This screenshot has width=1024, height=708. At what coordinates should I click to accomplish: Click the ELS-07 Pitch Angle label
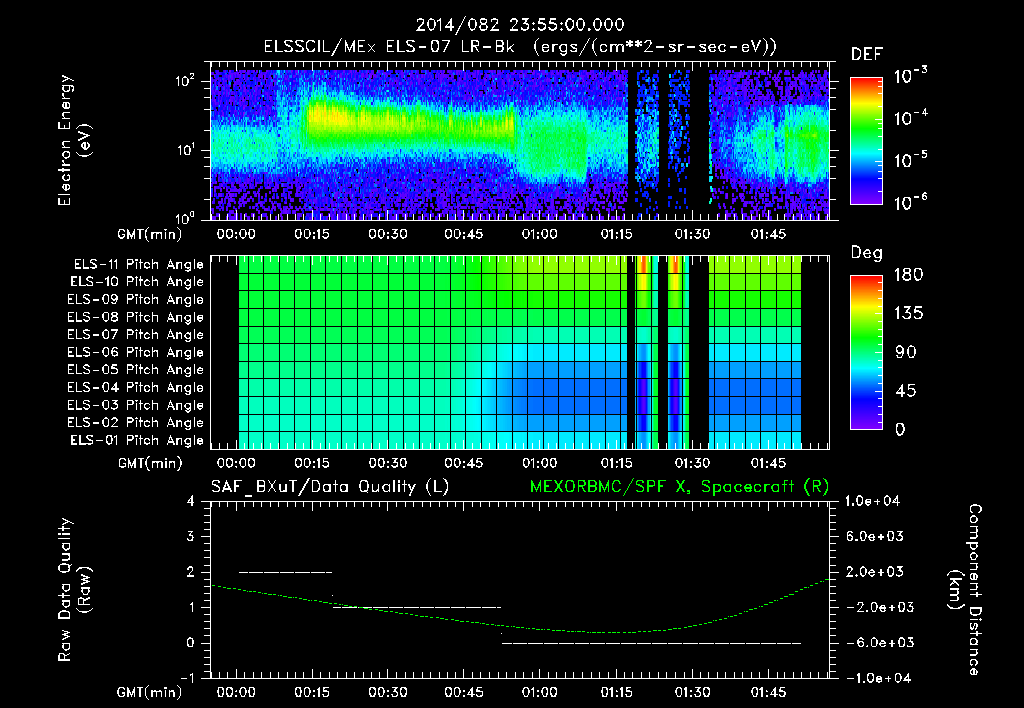click(136, 334)
